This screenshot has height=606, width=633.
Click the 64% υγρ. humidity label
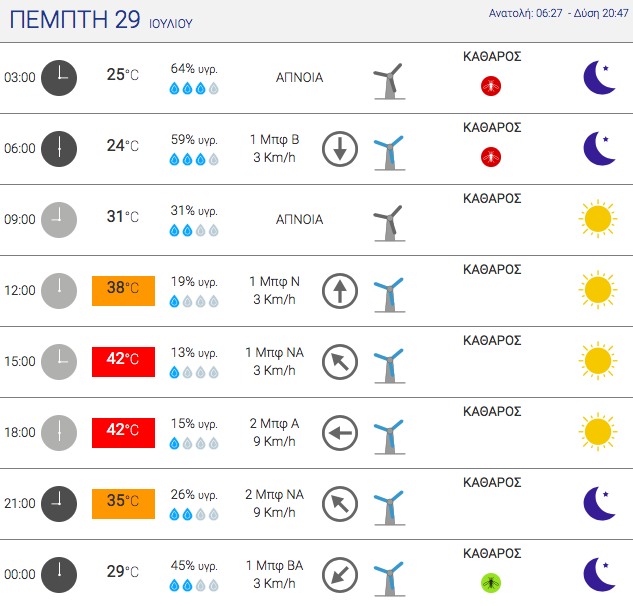(x=194, y=69)
